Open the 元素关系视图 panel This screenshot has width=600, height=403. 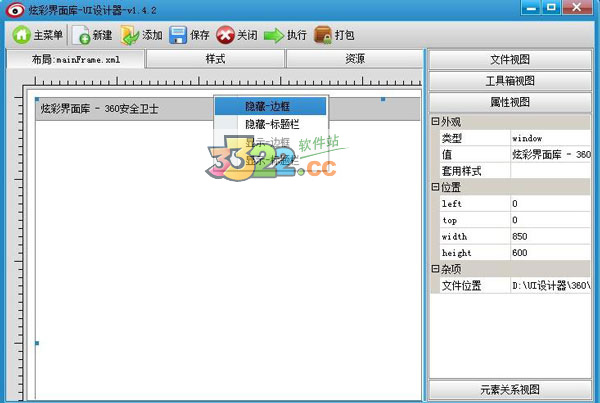click(x=510, y=390)
